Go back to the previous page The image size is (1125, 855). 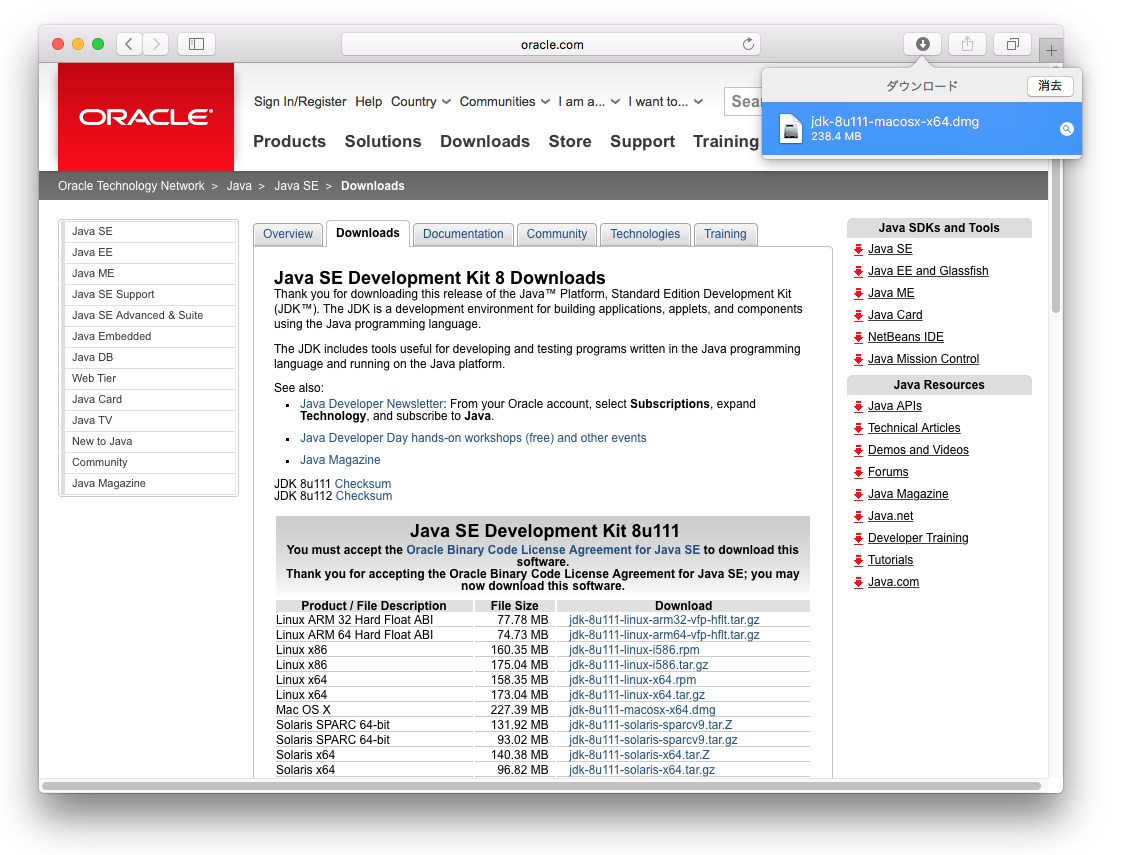click(x=129, y=44)
